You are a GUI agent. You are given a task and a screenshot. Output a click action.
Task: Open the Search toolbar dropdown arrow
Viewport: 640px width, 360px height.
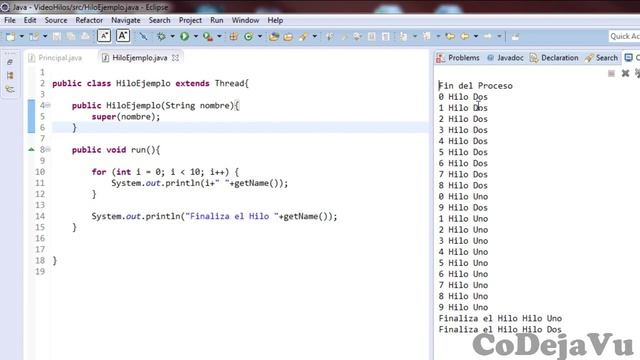click(314, 37)
